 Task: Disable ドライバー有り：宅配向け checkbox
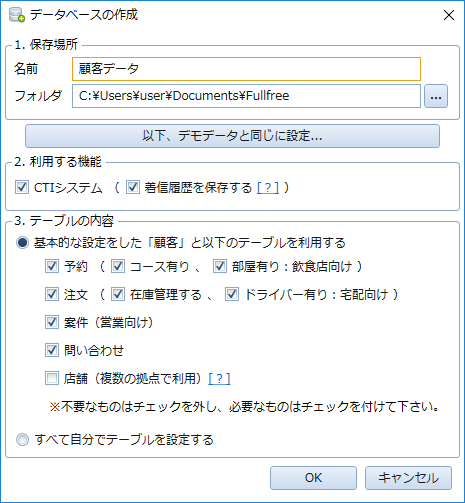point(232,294)
